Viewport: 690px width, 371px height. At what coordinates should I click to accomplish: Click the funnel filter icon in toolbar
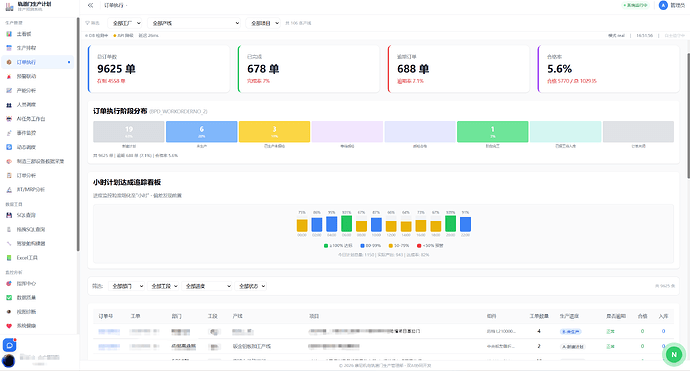[88, 23]
